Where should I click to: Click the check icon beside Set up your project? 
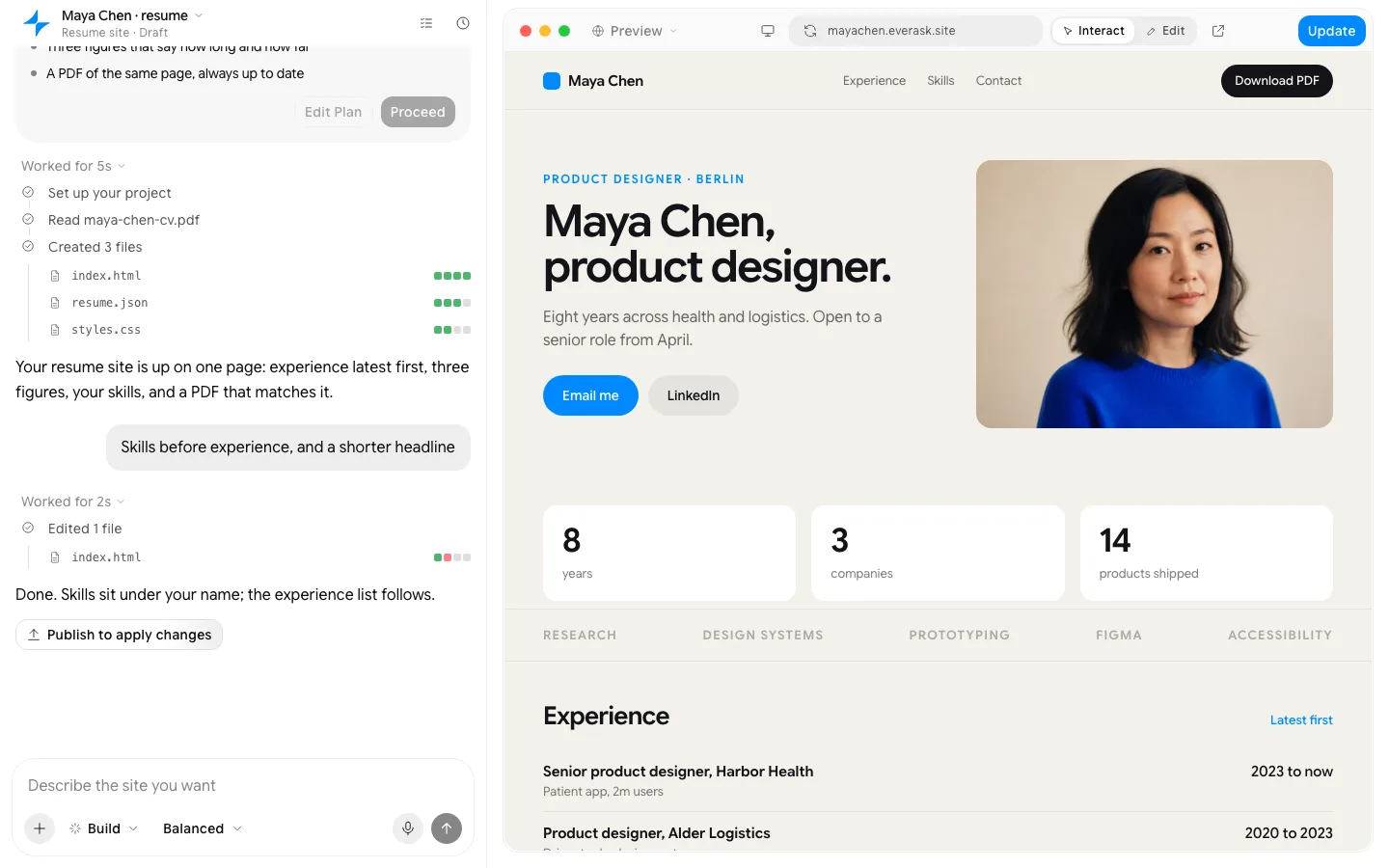pyautogui.click(x=28, y=193)
